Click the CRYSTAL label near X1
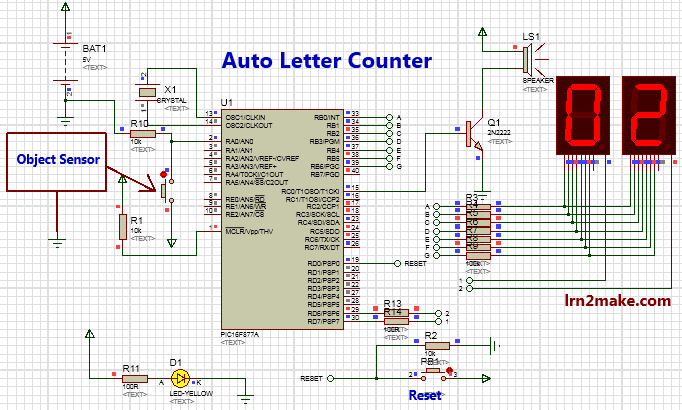The width and height of the screenshot is (682, 410). (171, 100)
